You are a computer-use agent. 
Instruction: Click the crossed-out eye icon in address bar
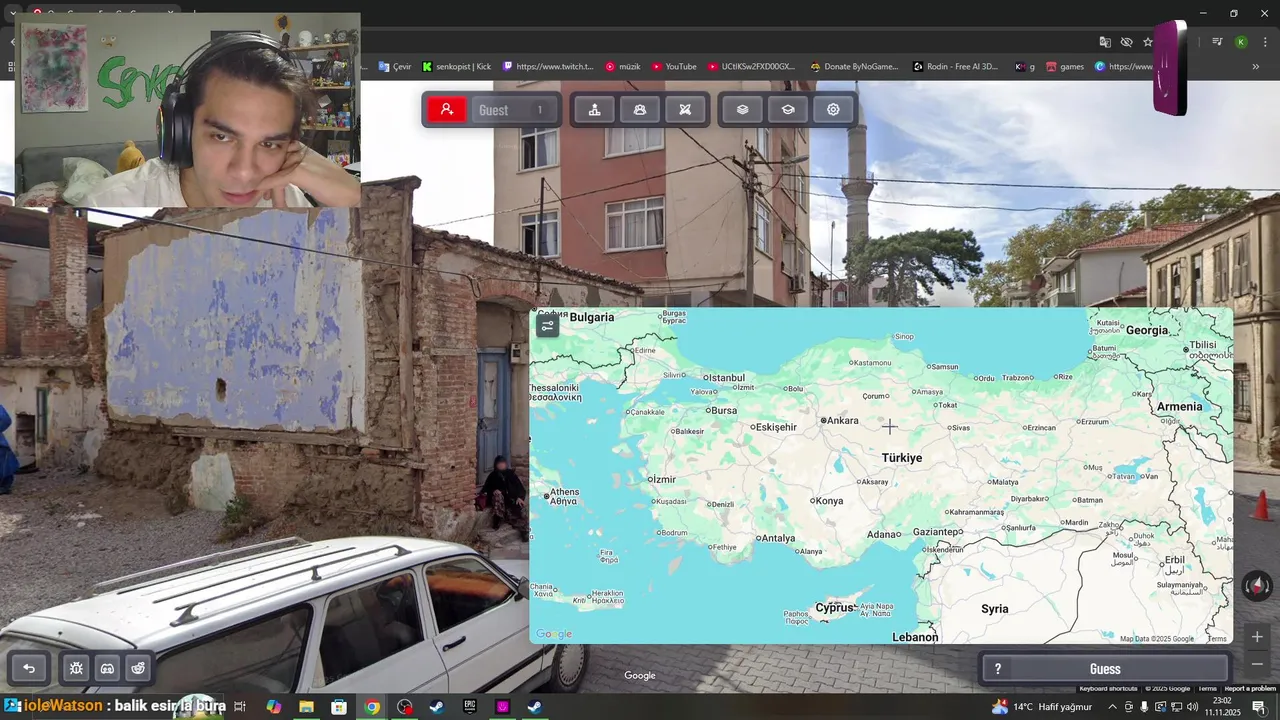pyautogui.click(x=1127, y=42)
